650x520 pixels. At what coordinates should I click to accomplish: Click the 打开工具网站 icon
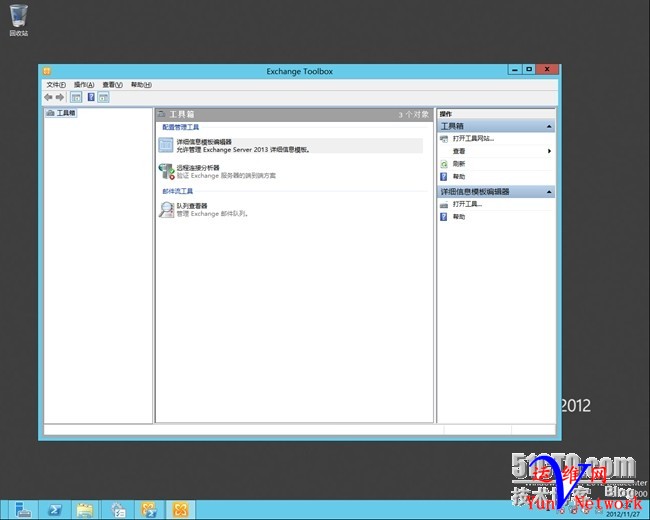(444, 139)
